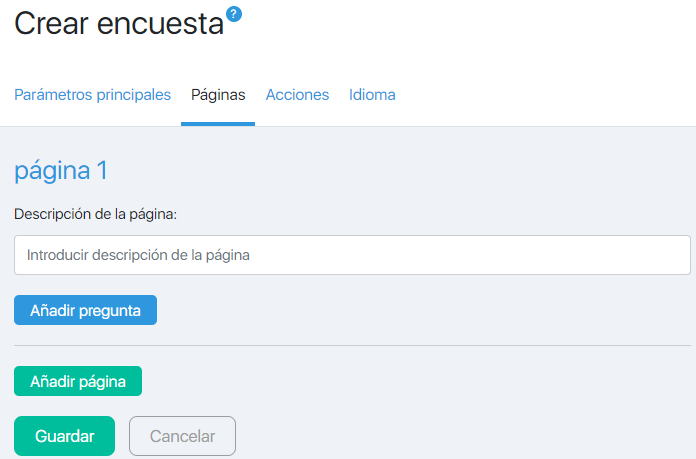696x459 pixels.
Task: Go to the Acciones tab
Action: (x=297, y=95)
